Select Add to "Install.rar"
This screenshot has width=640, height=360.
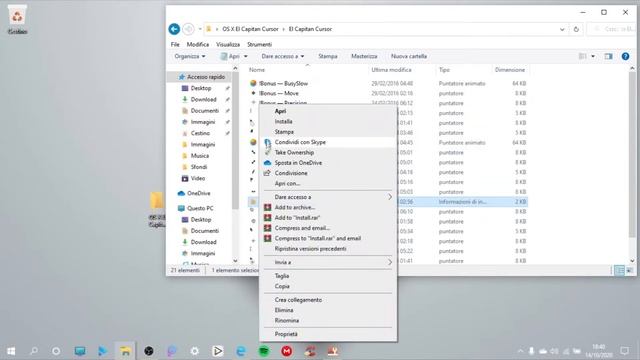[x=328, y=218]
